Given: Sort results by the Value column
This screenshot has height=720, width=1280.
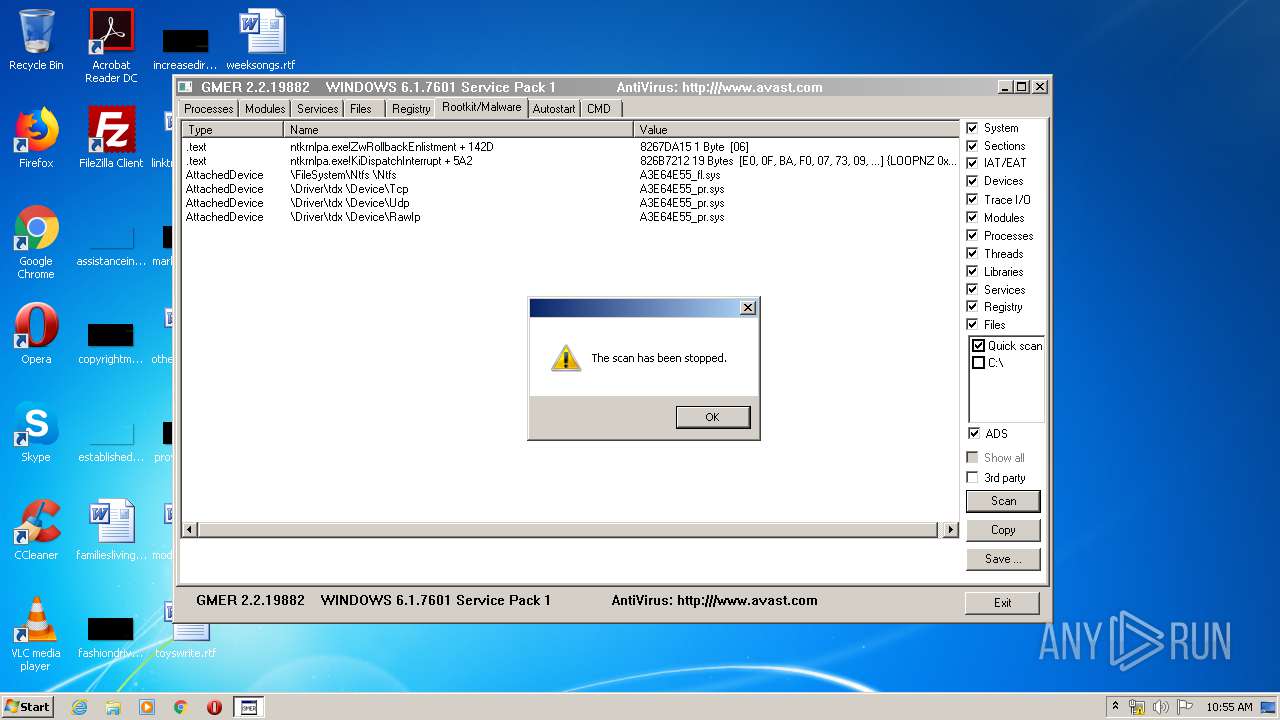Looking at the screenshot, I should [796, 130].
